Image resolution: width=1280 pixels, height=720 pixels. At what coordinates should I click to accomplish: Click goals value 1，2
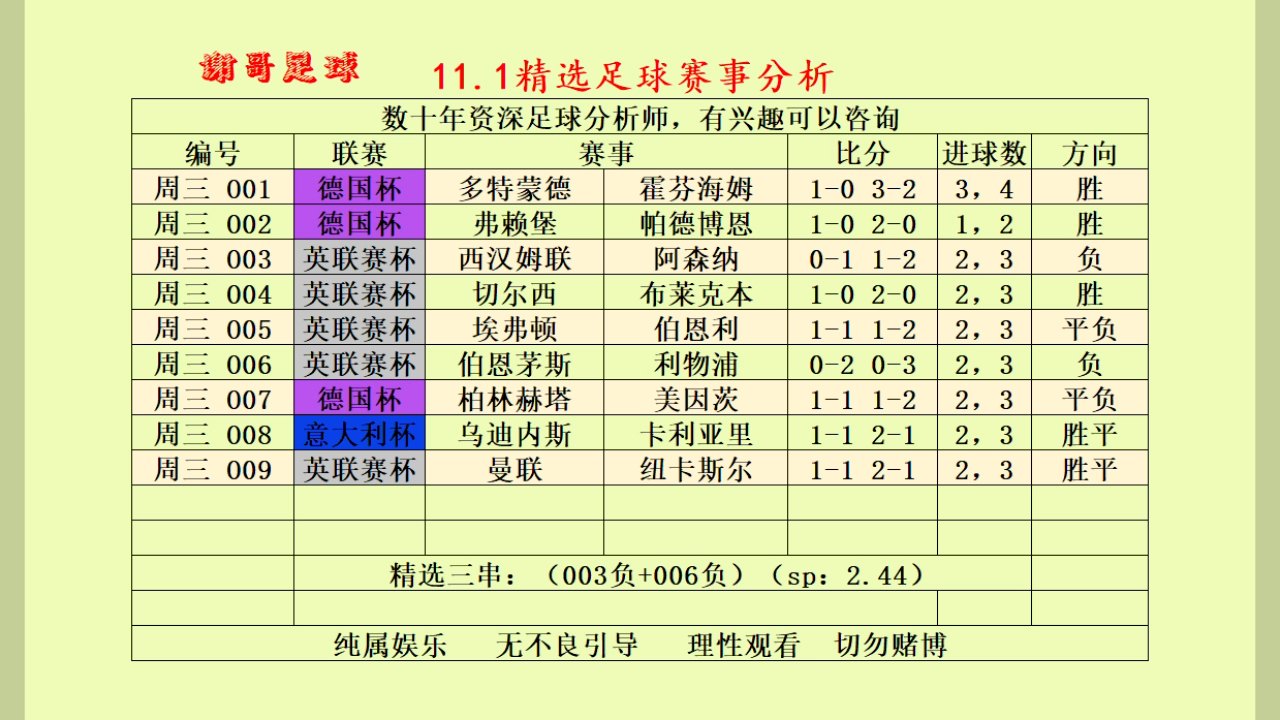coord(984,223)
